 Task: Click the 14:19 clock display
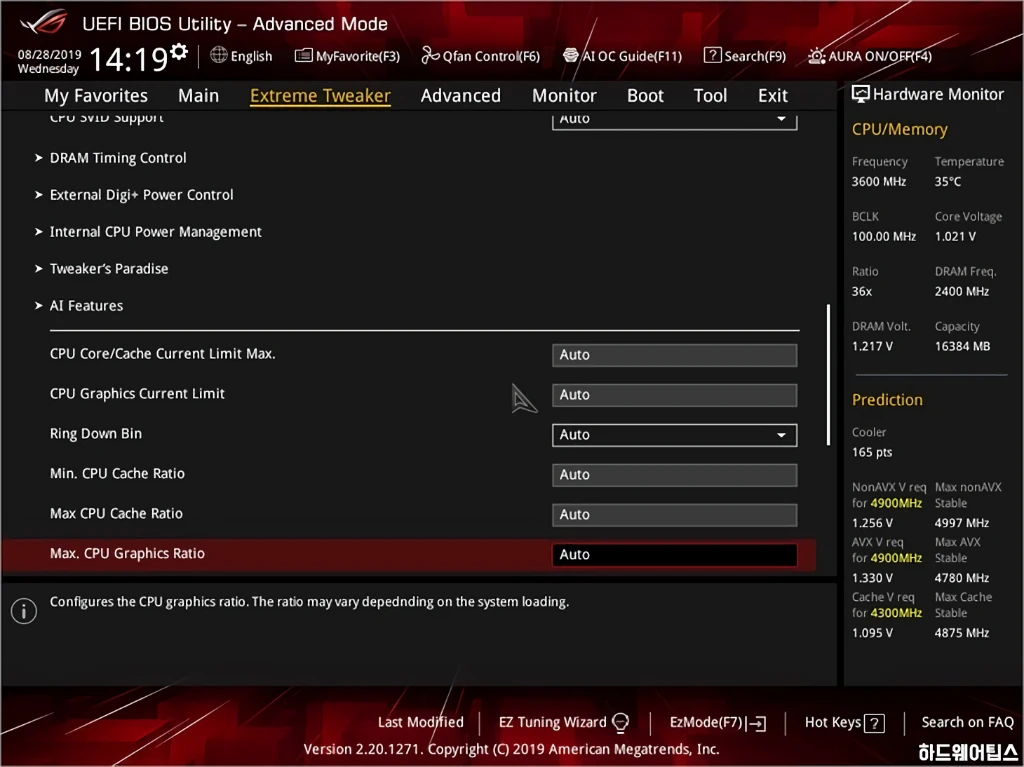pos(129,59)
